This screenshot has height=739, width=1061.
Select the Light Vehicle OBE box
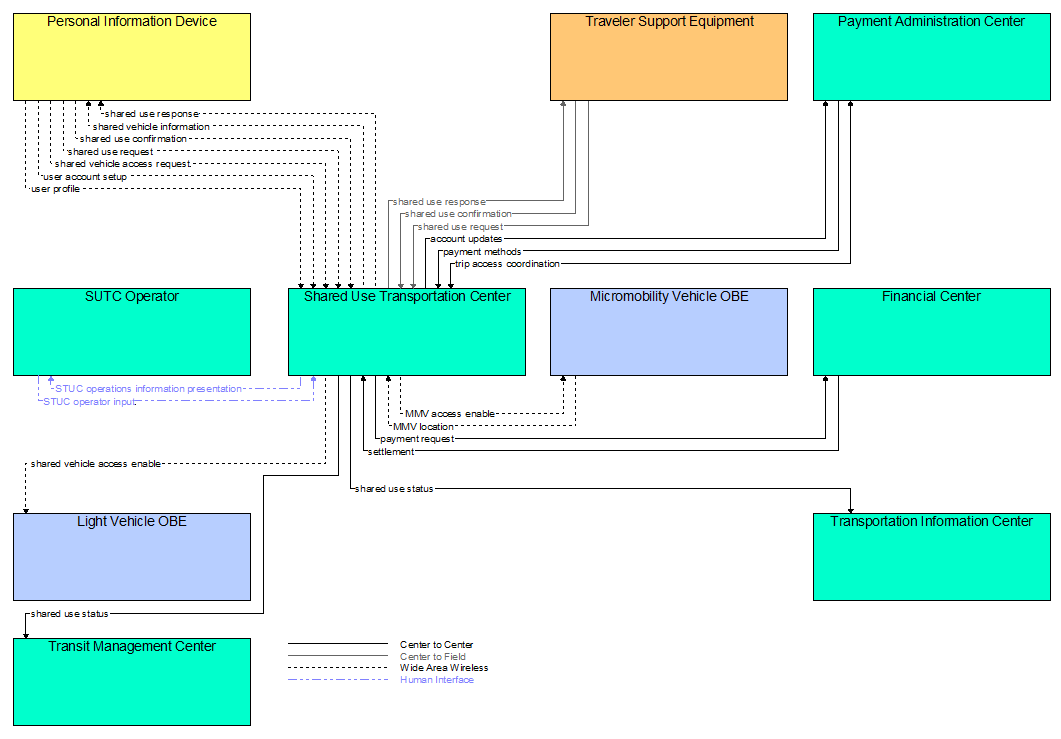pos(131,557)
